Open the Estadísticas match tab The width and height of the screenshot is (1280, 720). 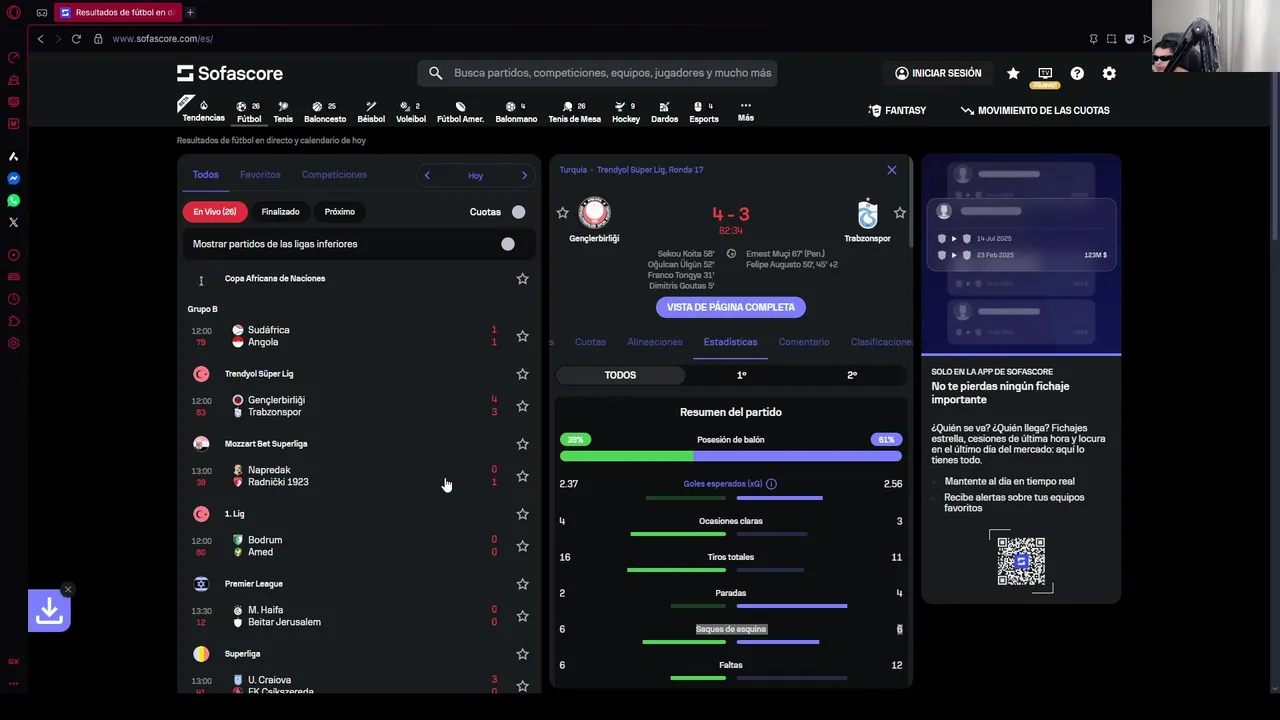(730, 342)
